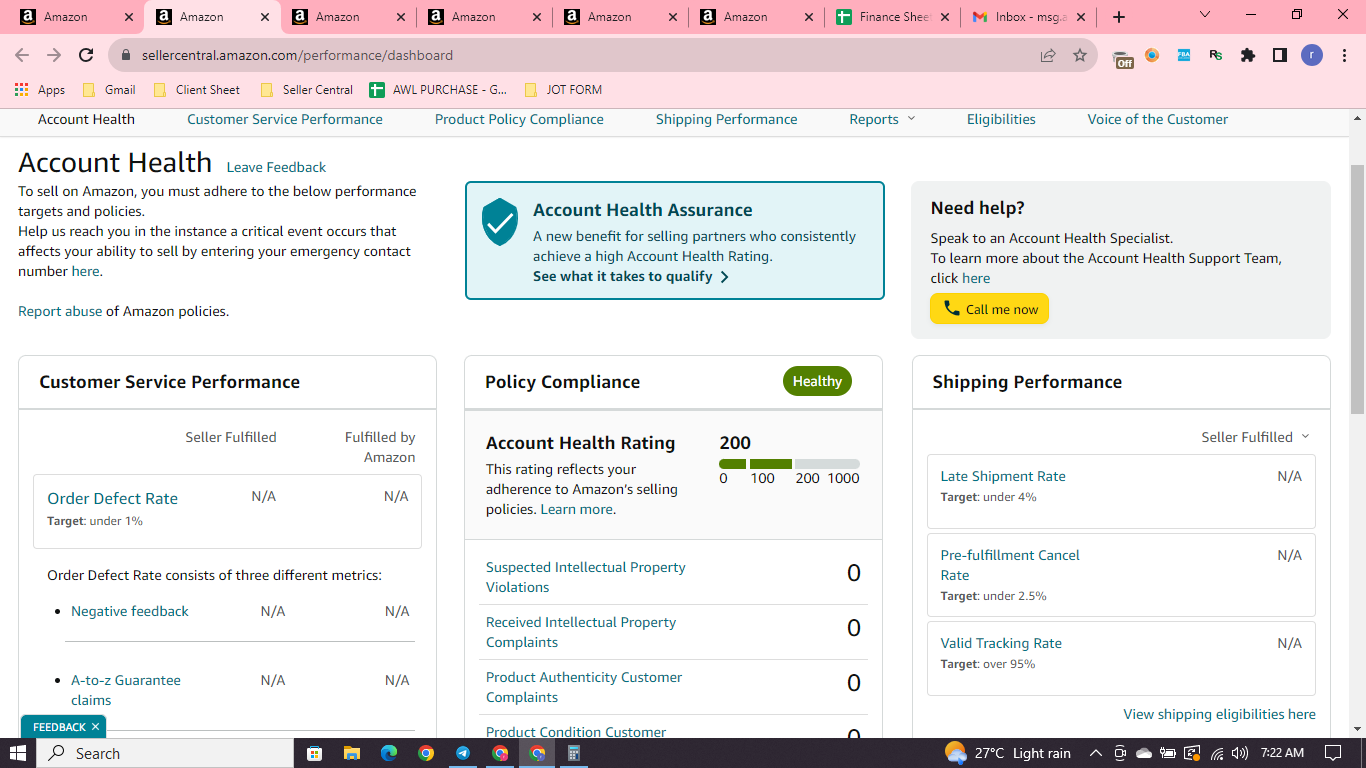The image size is (1366, 768).
Task: Open the Windows Start menu
Action: click(x=18, y=753)
